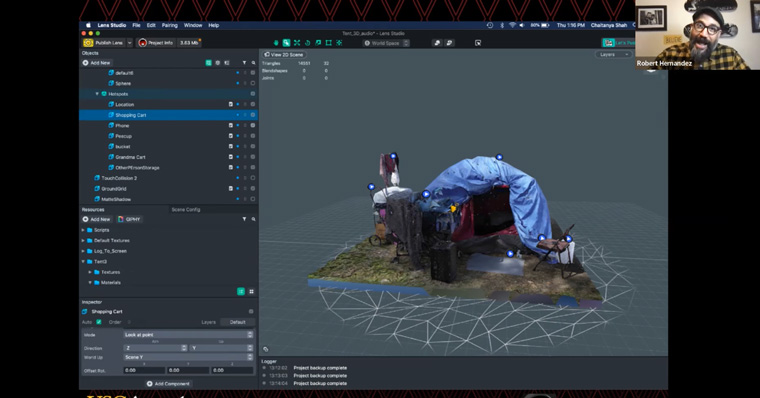This screenshot has height=398, width=760.
Task: Click the red Project Info icon
Action: (x=142, y=43)
